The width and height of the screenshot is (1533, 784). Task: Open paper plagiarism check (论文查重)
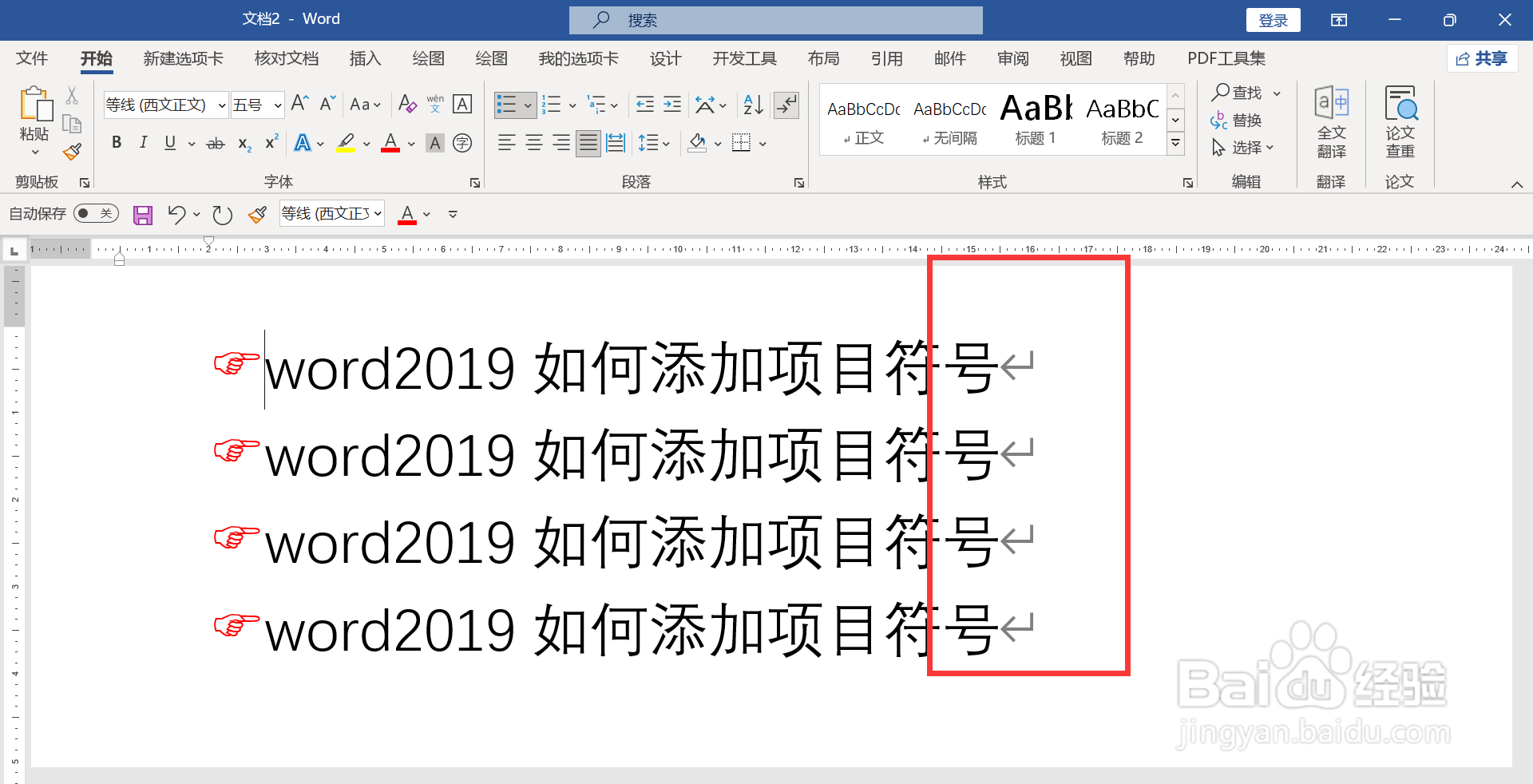(1400, 122)
